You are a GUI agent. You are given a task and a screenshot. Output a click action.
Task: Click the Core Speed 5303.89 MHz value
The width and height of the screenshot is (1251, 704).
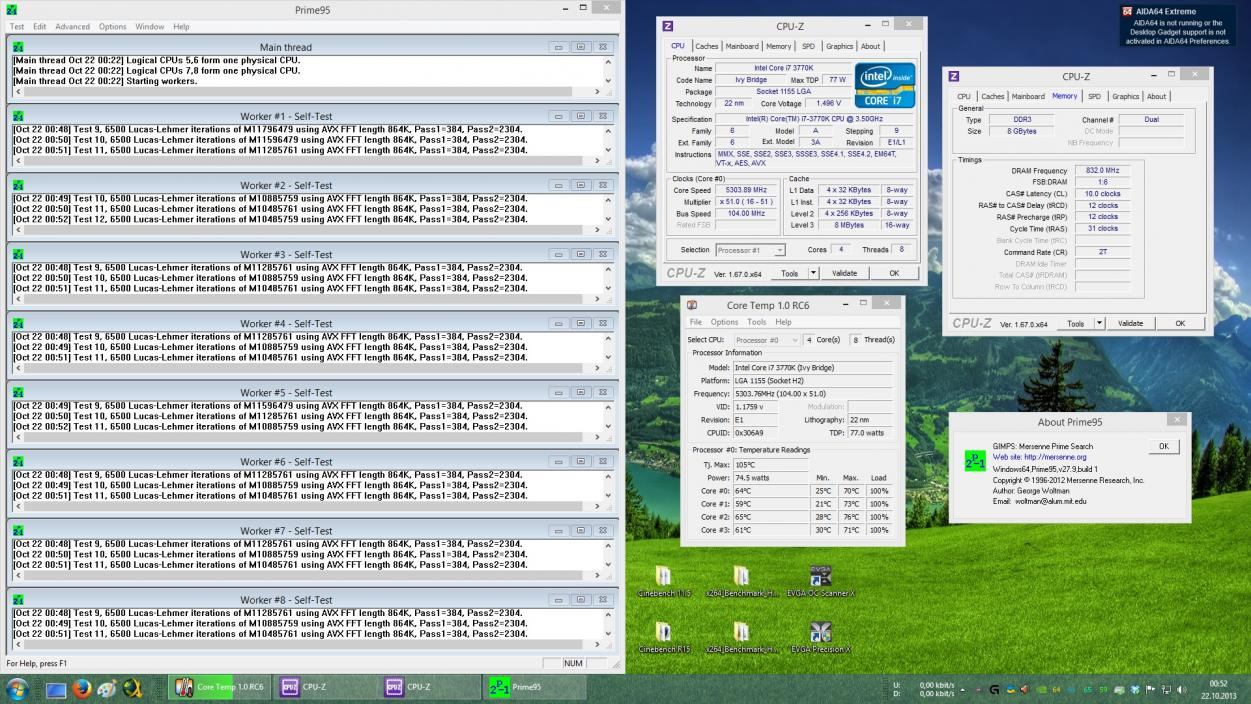[x=747, y=190]
